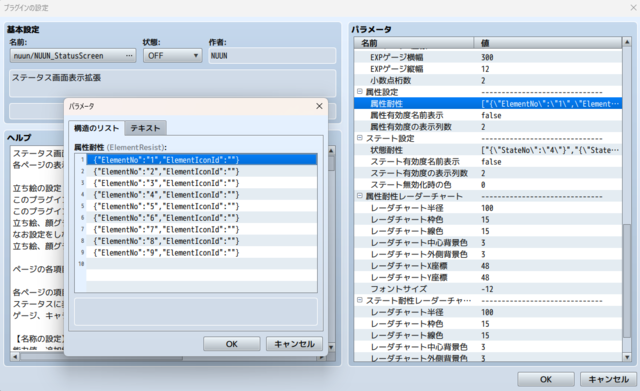This screenshot has height=391, width=640.
Task: Select list row with ElementNo 3
Action: [202, 183]
